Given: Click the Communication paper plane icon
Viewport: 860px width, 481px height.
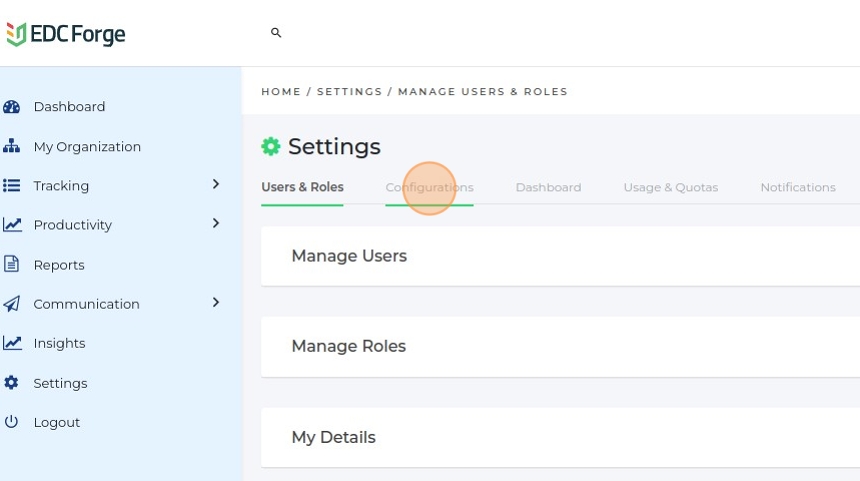Looking at the screenshot, I should point(12,304).
